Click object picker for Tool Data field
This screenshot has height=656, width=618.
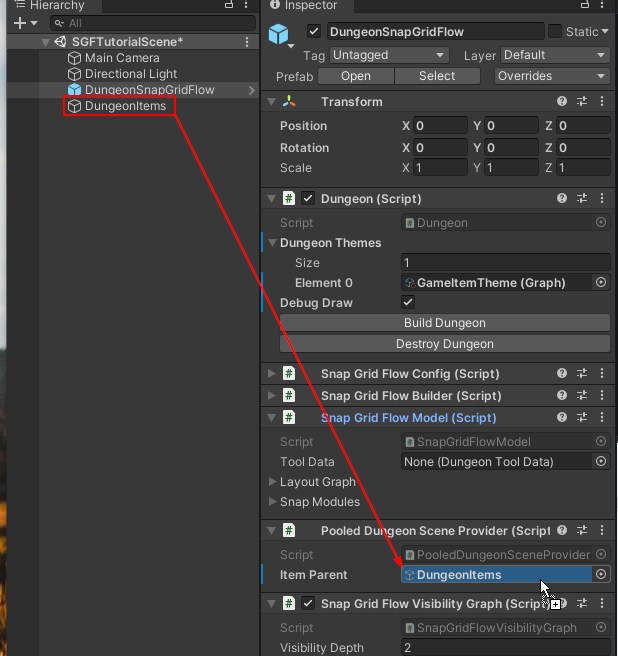tap(601, 462)
